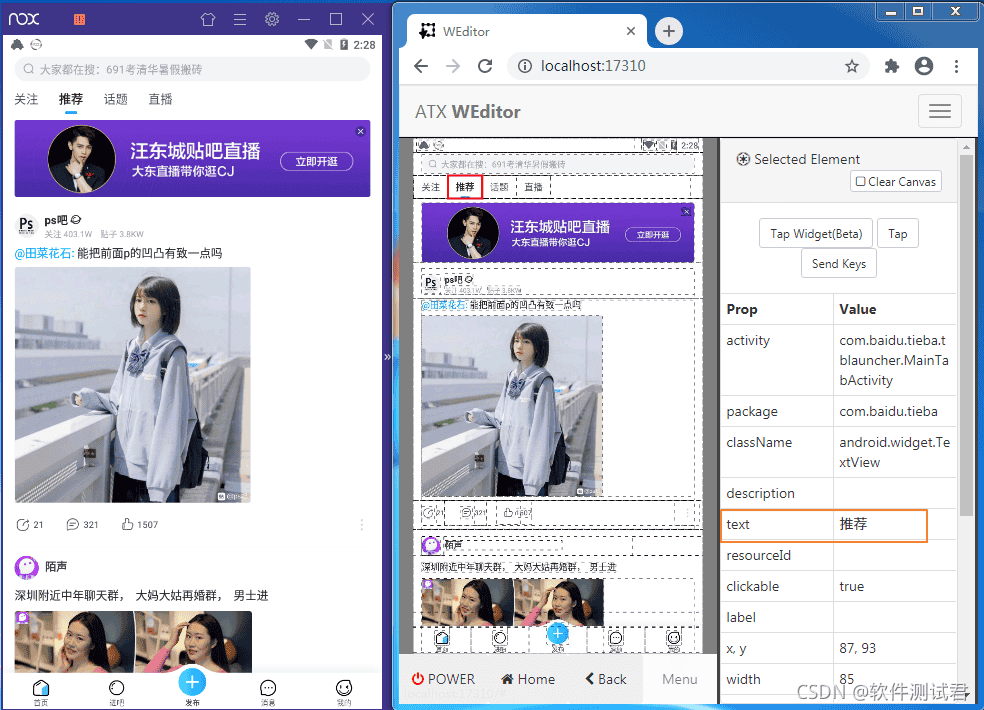Reload WEditor with the refresh icon
The height and width of the screenshot is (710, 984).
[x=485, y=66]
